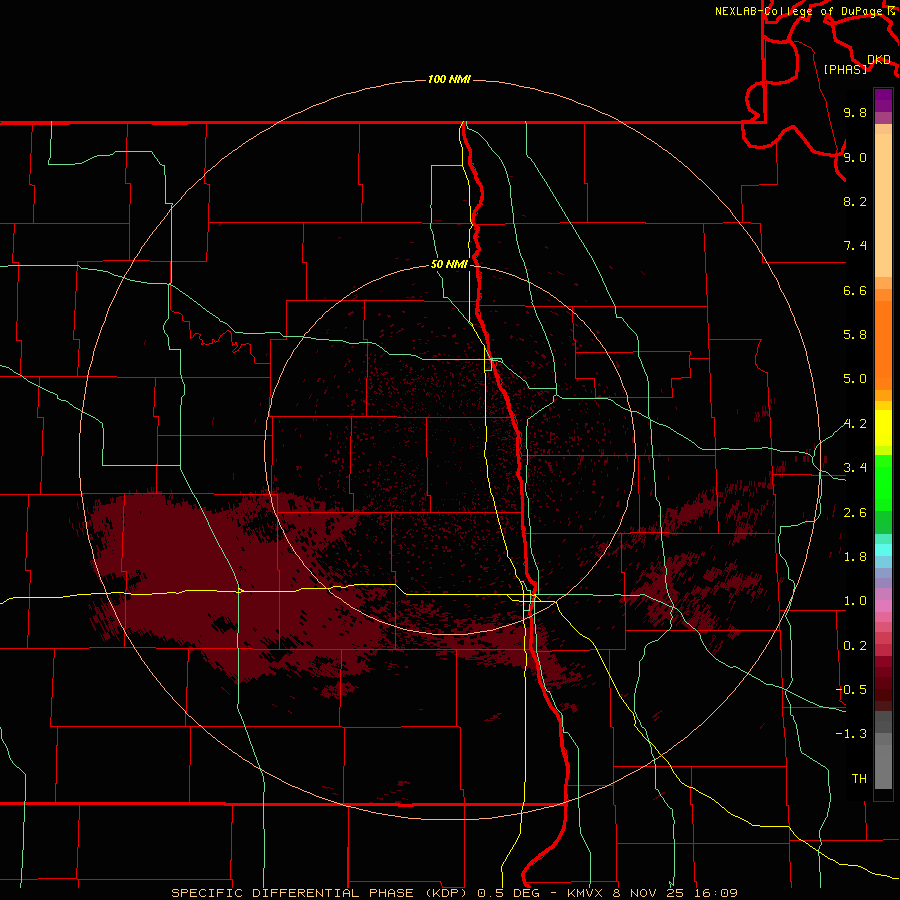This screenshot has width=900, height=900.
Task: Click "(KDP)" in the bottom caption
Action: point(447,893)
